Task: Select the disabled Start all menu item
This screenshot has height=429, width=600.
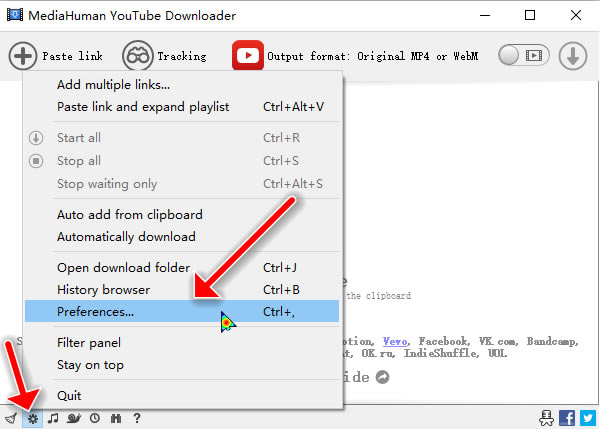Action: (x=182, y=138)
